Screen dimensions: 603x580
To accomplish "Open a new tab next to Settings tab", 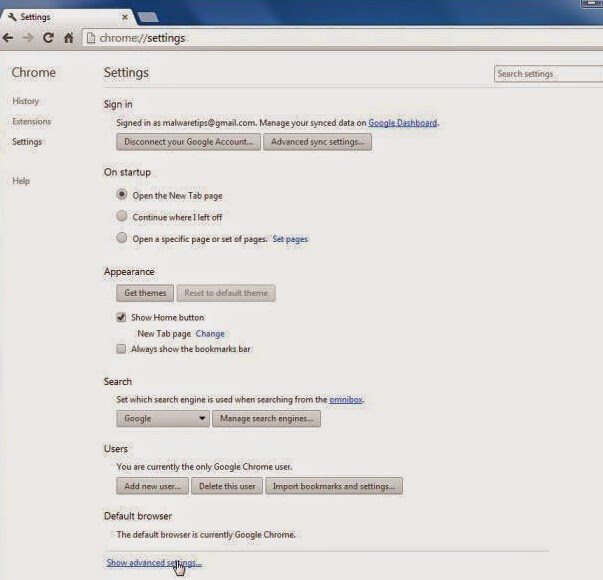I will pyautogui.click(x=148, y=17).
